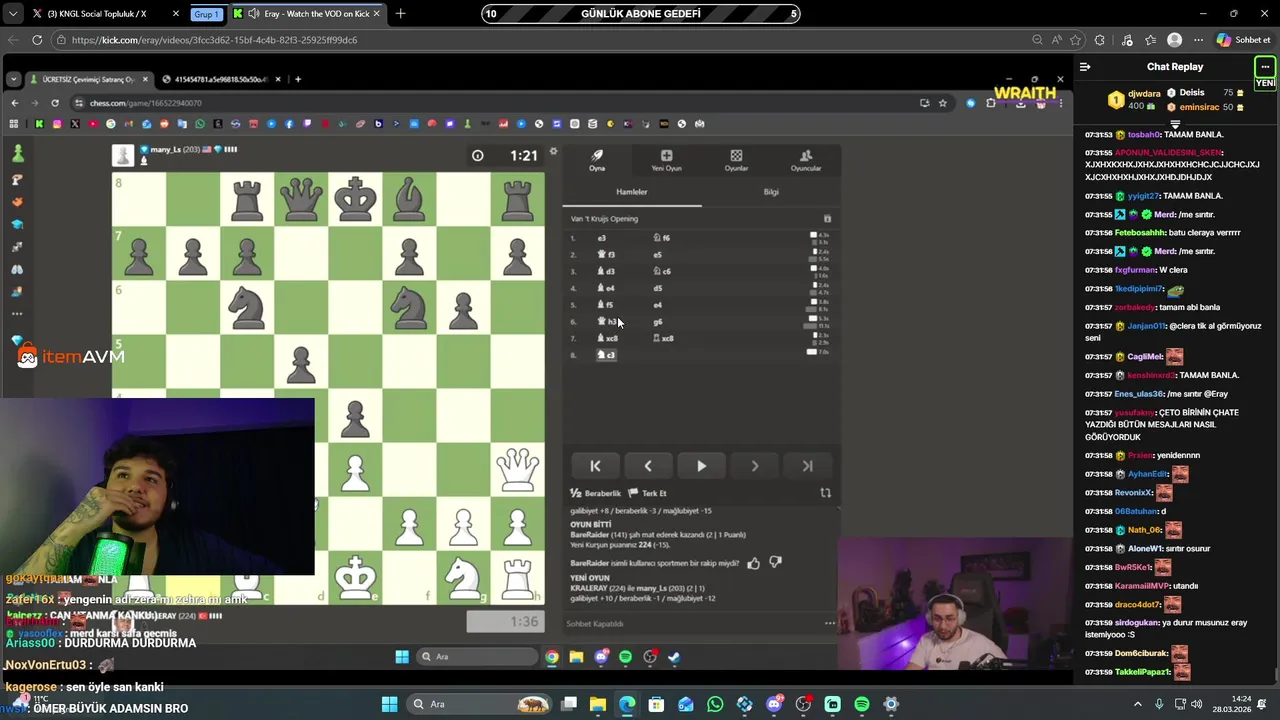Open File Explorer from the taskbar
Screen dimensions: 1280x720
click(598, 704)
